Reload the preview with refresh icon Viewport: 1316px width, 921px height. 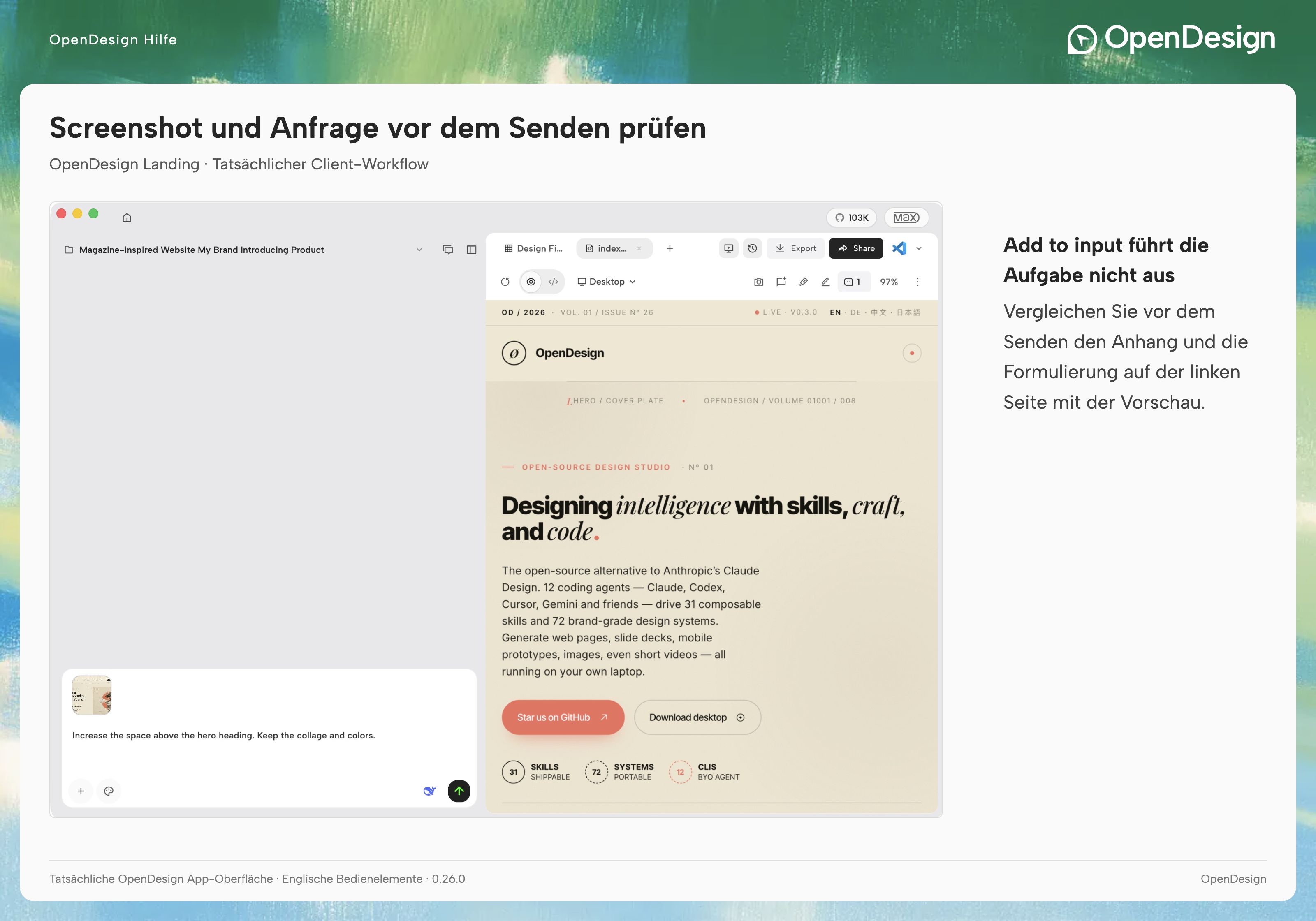point(505,281)
